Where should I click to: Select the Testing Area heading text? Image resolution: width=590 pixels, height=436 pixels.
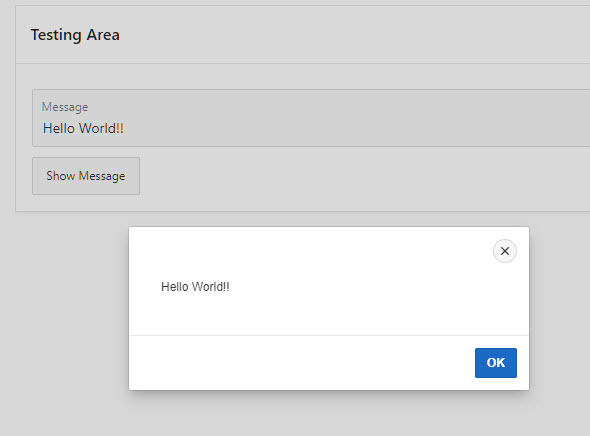point(75,35)
